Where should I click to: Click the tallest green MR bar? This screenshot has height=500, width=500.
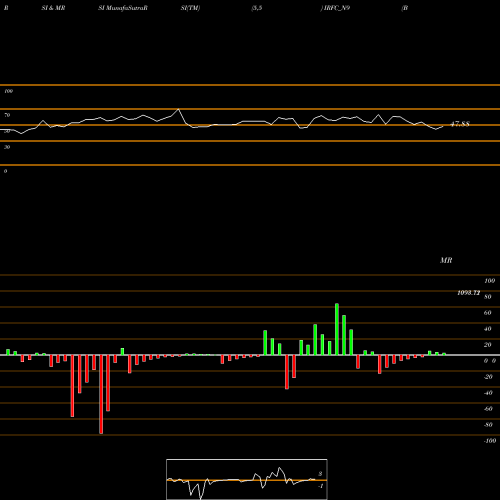(x=337, y=329)
